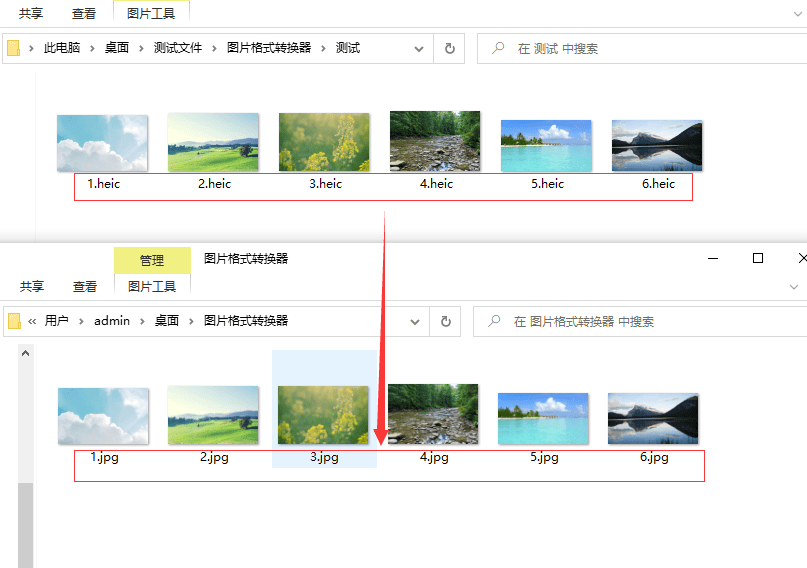This screenshot has height=568, width=807.
Task: Expand address history dropdown in 测试 window
Action: 419,49
